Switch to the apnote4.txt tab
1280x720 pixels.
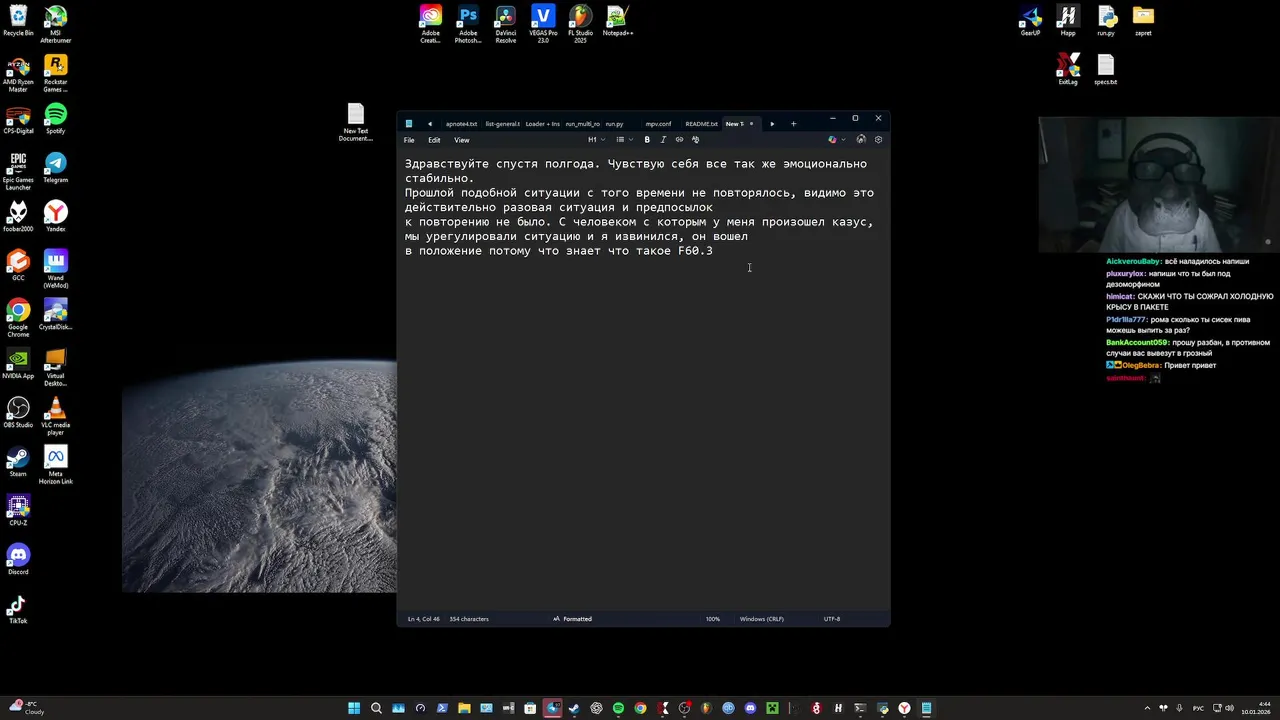point(461,124)
